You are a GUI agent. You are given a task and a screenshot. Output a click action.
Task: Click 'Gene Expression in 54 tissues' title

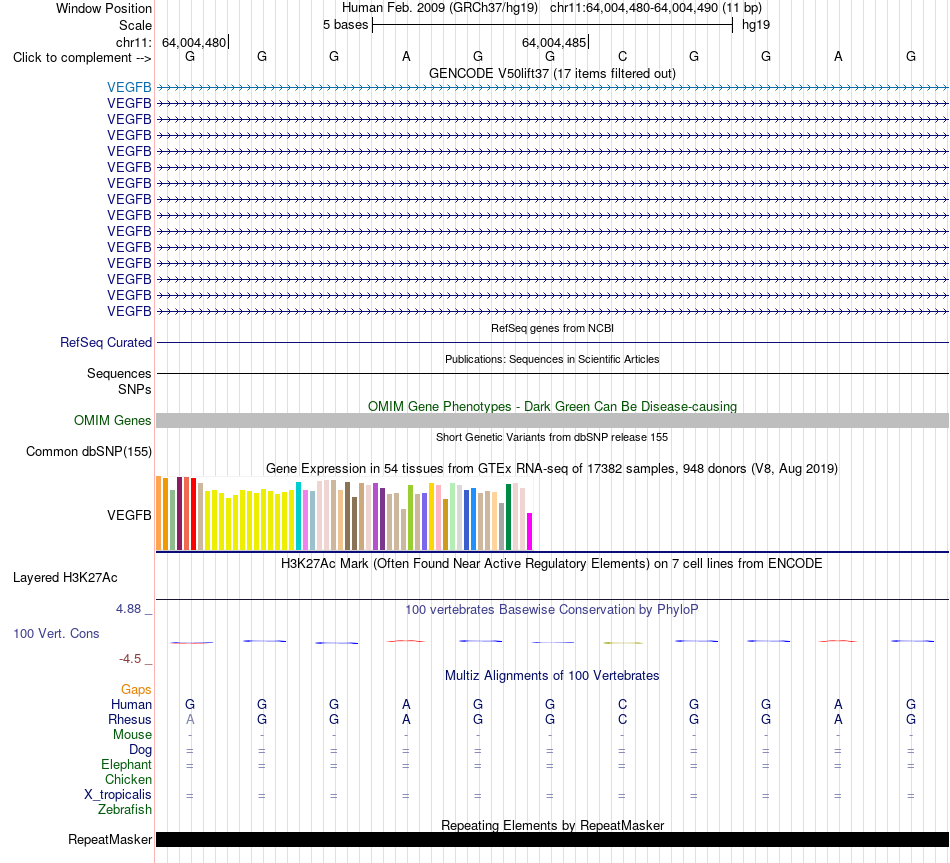coord(552,468)
